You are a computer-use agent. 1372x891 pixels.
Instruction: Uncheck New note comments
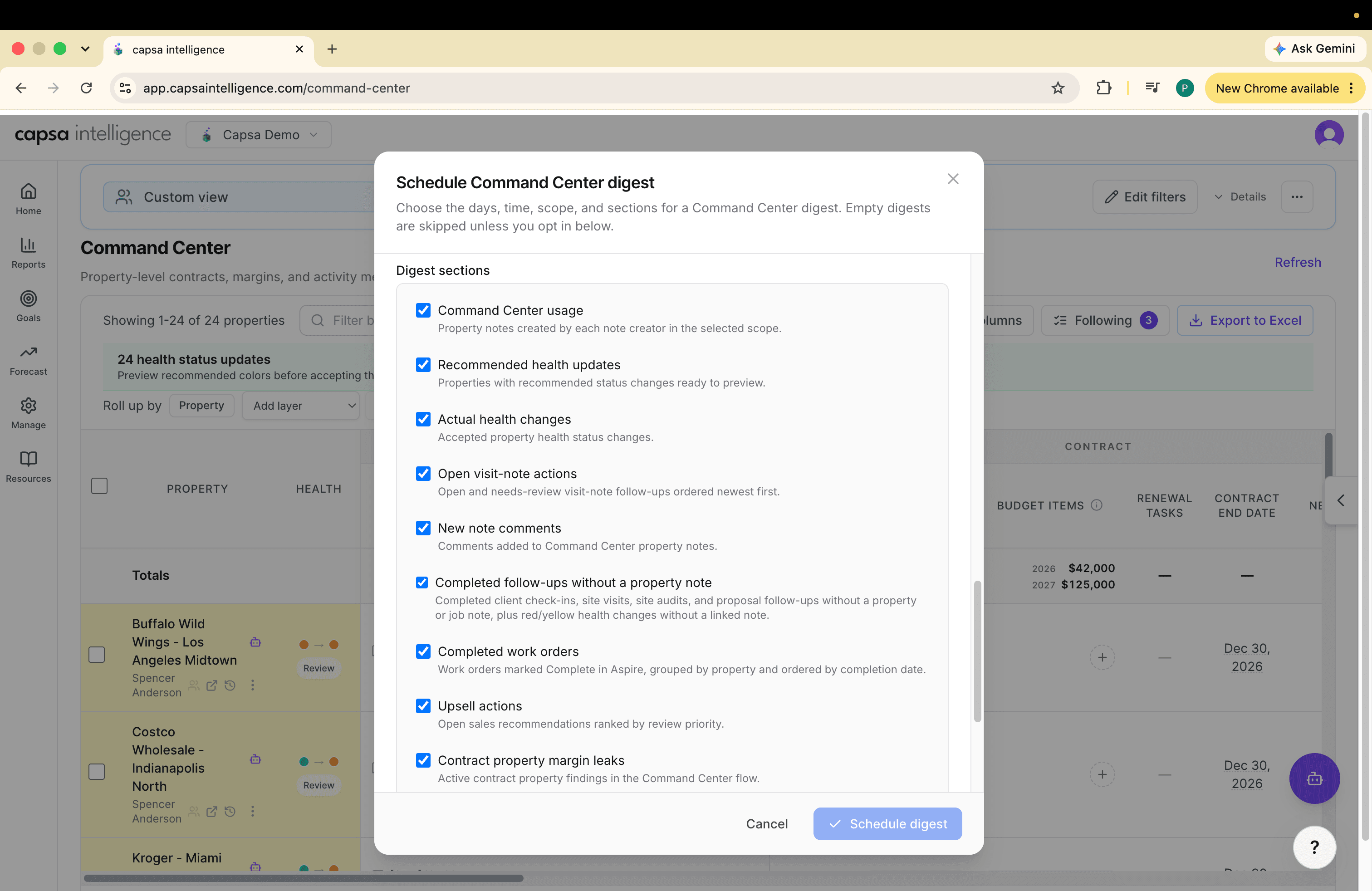click(423, 528)
